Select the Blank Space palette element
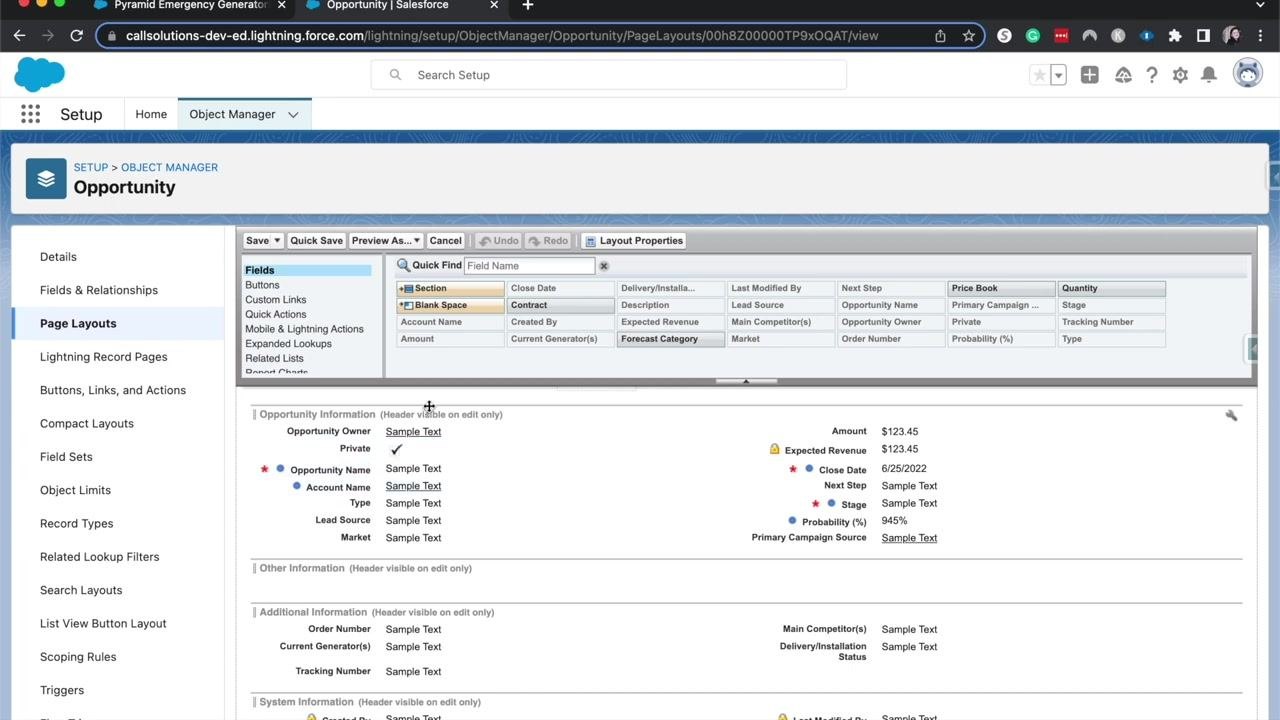 (450, 305)
